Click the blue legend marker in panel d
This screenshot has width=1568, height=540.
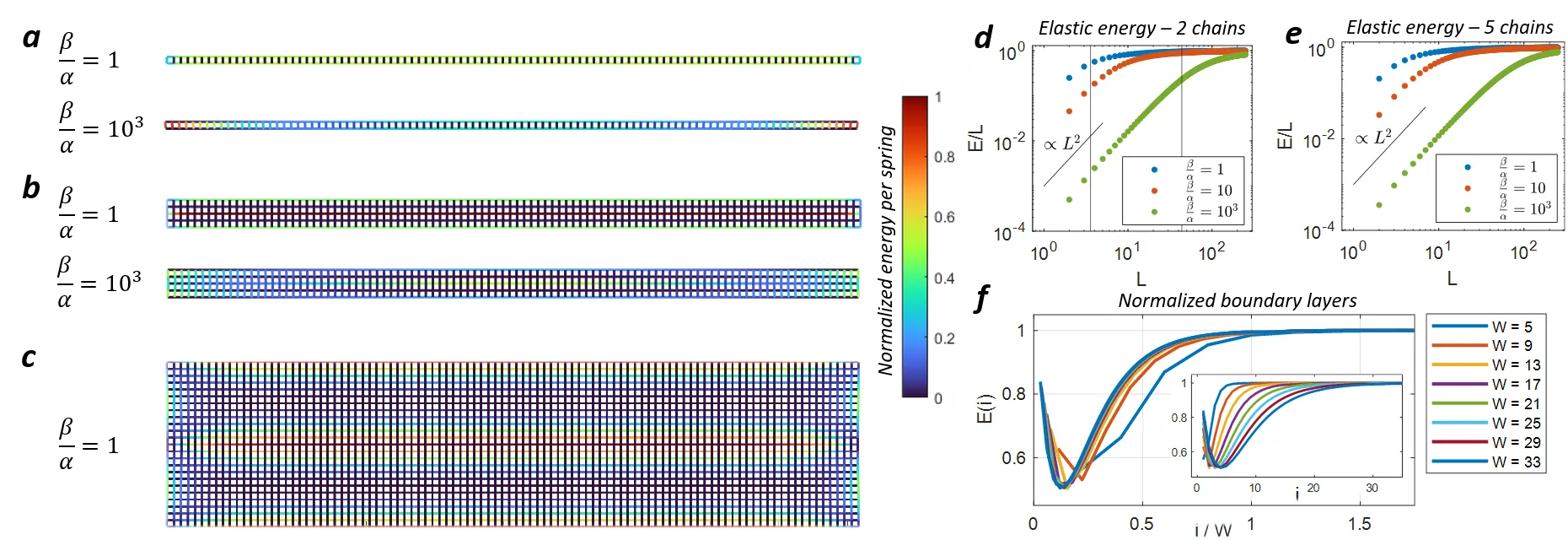(1154, 170)
